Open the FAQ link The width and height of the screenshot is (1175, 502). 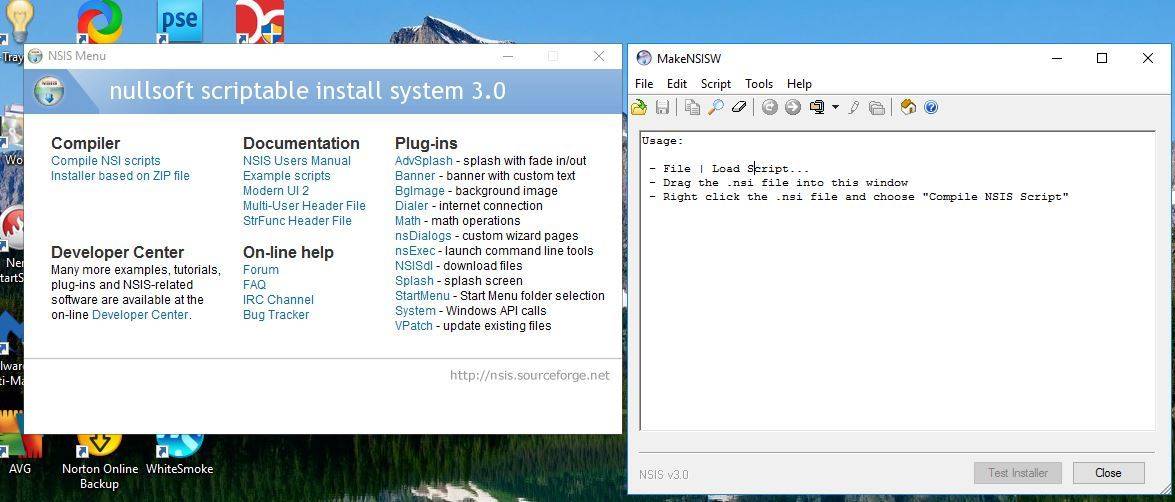point(254,285)
